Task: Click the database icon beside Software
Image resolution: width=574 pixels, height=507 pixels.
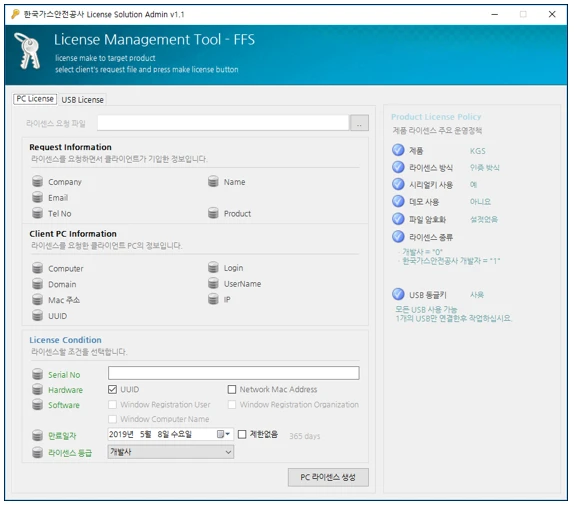Action: tap(38, 405)
